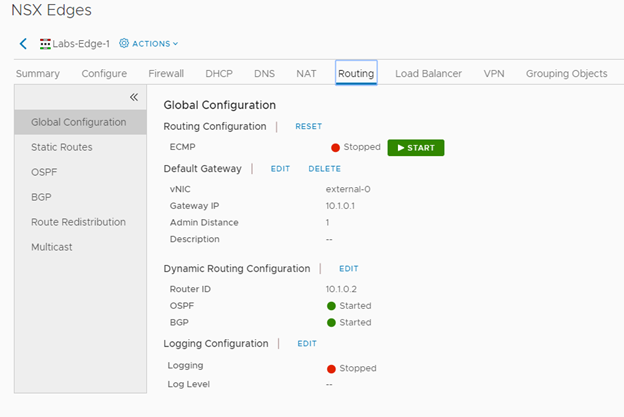
Task: Click the Router ID value 10.1.0.2
Action: coord(341,289)
